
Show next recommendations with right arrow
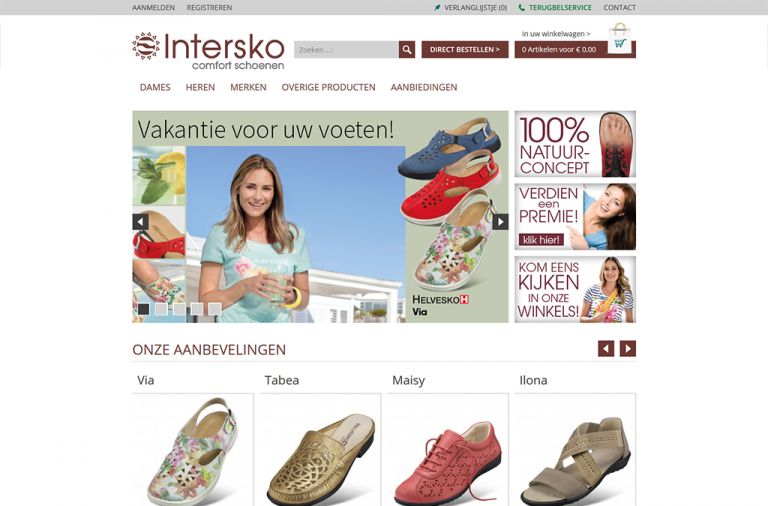(628, 349)
